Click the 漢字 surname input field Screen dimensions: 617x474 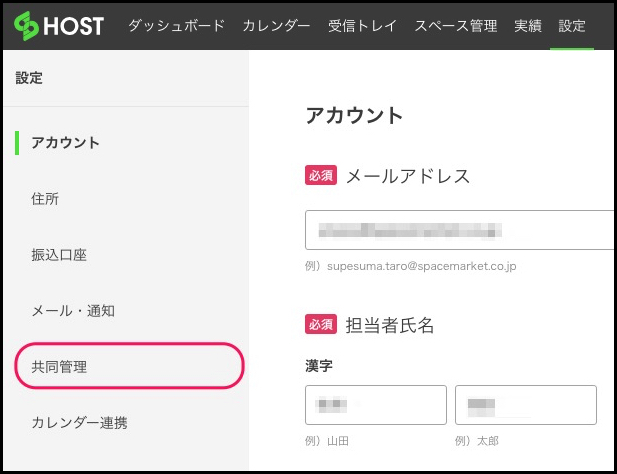click(x=376, y=405)
